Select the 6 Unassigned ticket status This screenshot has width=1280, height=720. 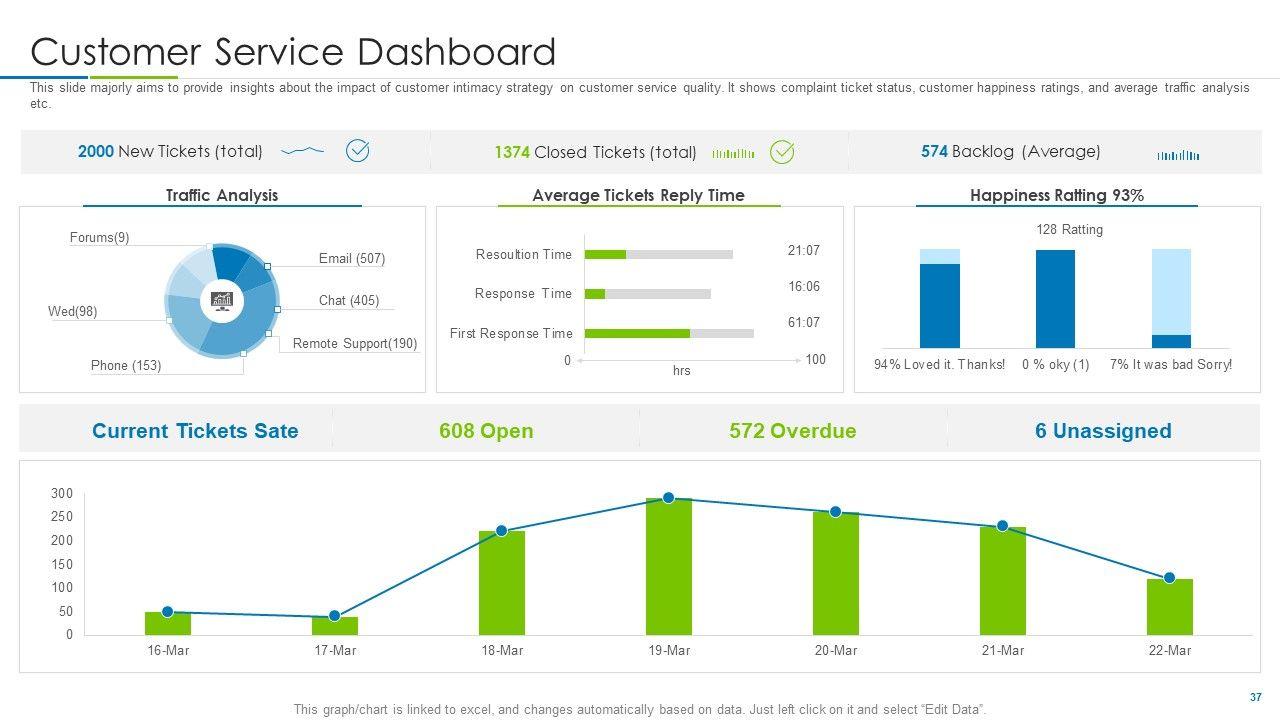(1103, 431)
